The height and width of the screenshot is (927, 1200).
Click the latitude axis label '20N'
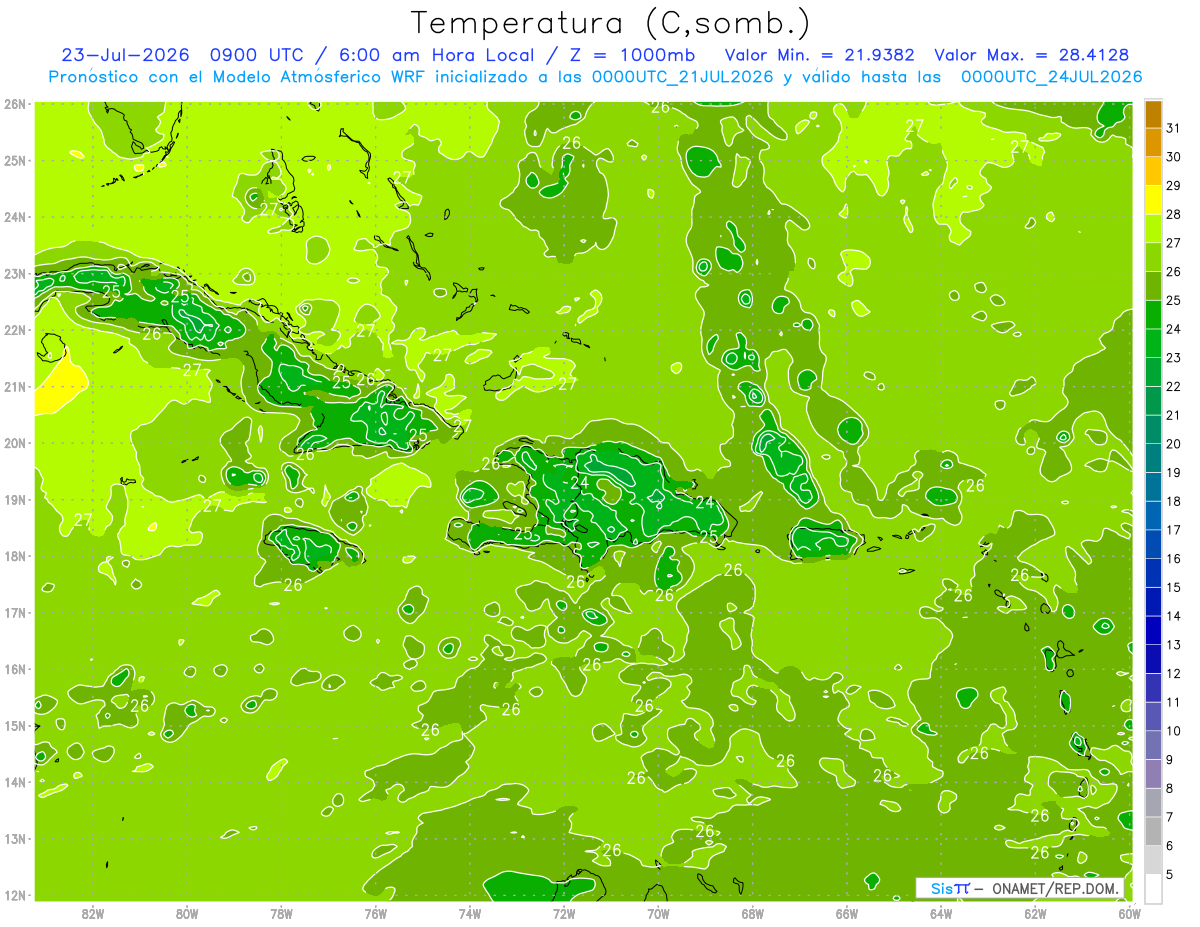[x=15, y=443]
